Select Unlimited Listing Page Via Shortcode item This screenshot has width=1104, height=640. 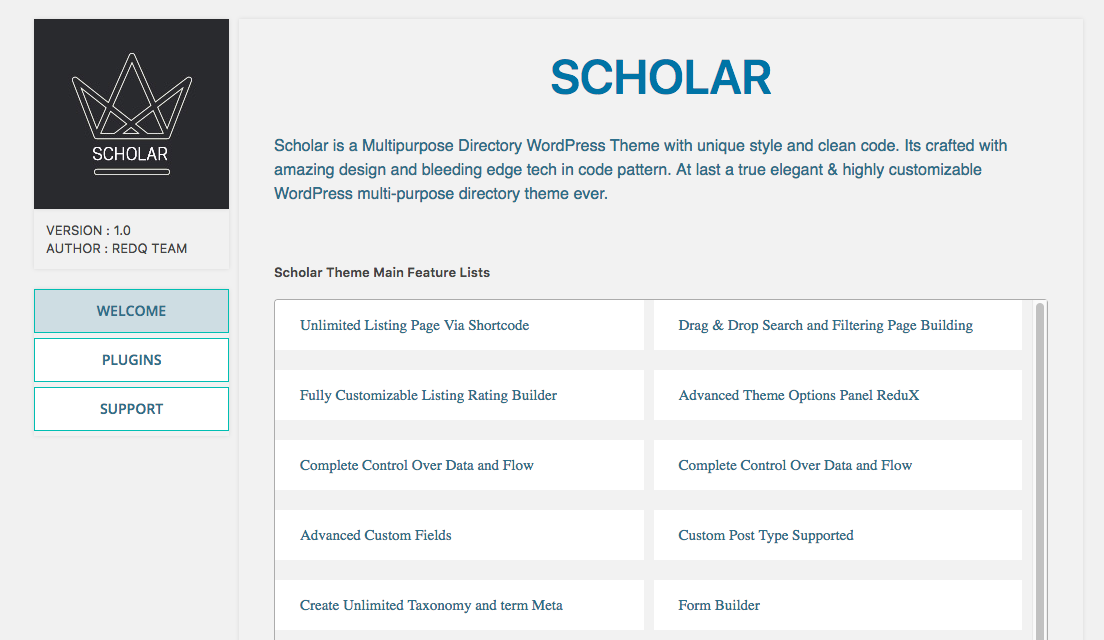tap(414, 326)
